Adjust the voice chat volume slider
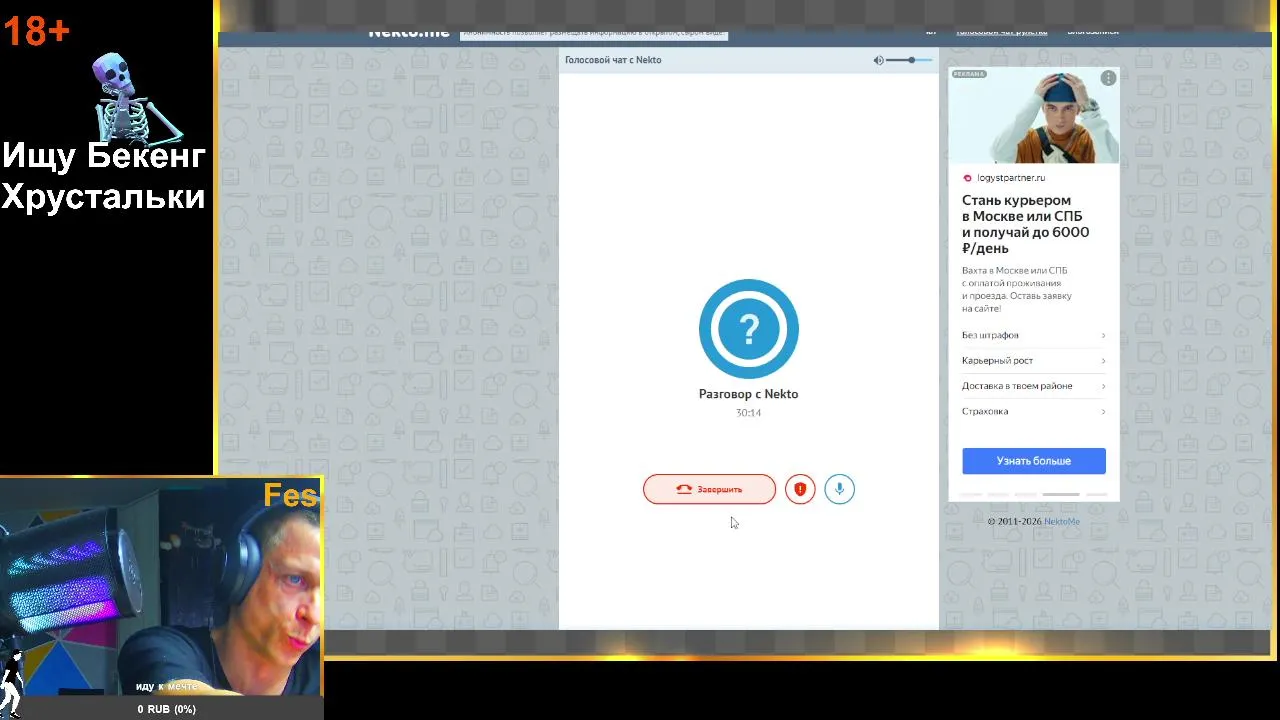The image size is (1280, 720). [910, 60]
